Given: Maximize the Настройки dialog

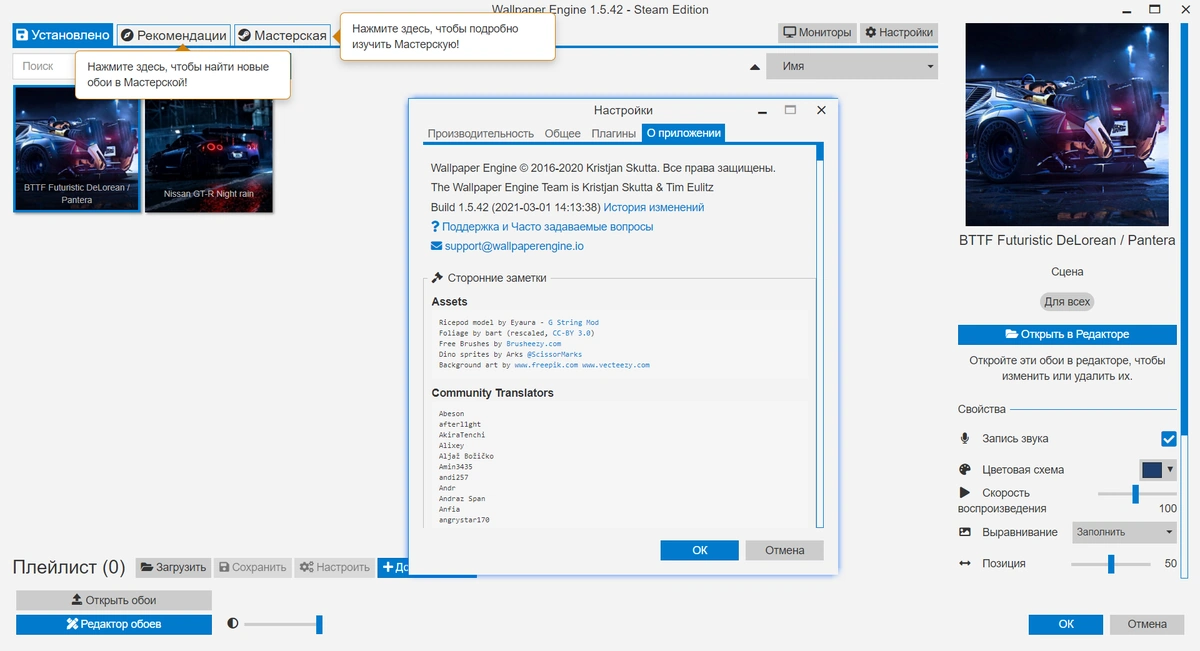Looking at the screenshot, I should coord(790,111).
